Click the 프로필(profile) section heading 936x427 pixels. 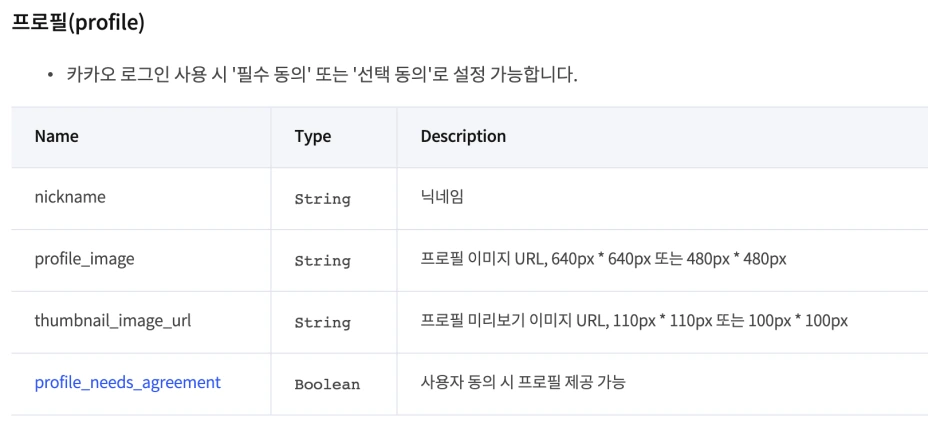[x=78, y=21]
